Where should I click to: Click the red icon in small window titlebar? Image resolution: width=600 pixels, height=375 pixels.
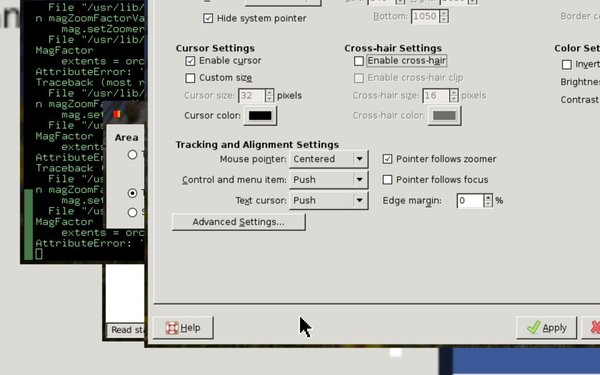pyautogui.click(x=117, y=114)
